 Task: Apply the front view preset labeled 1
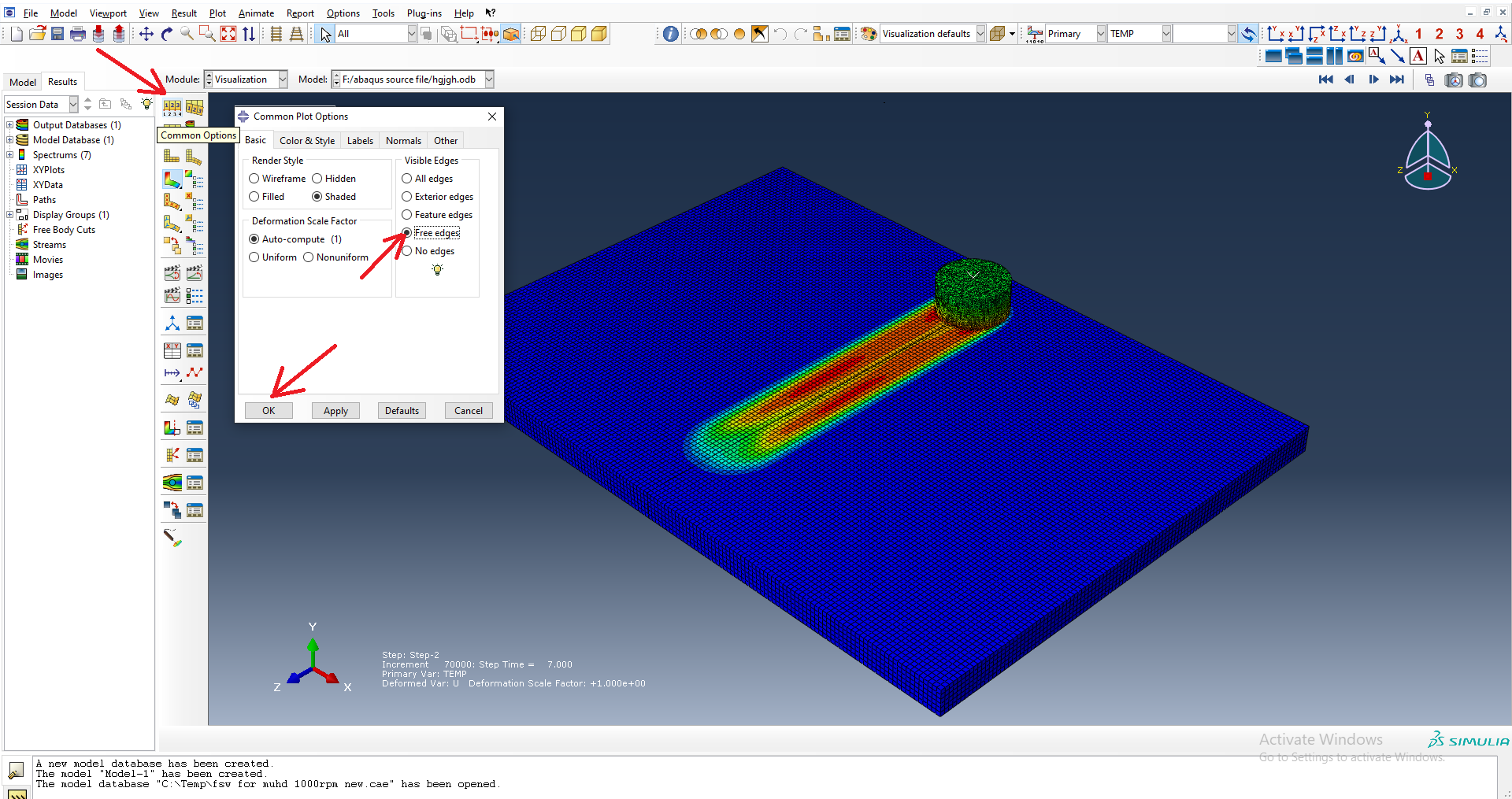pyautogui.click(x=1418, y=35)
